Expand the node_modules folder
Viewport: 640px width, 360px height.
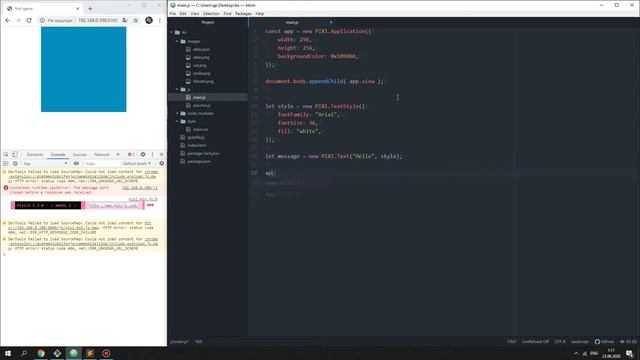178,113
